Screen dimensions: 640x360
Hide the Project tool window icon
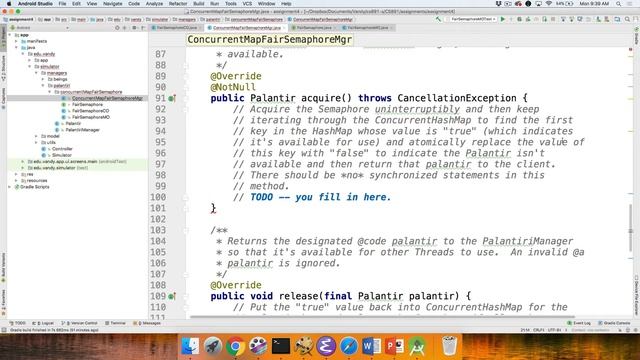(143, 28)
